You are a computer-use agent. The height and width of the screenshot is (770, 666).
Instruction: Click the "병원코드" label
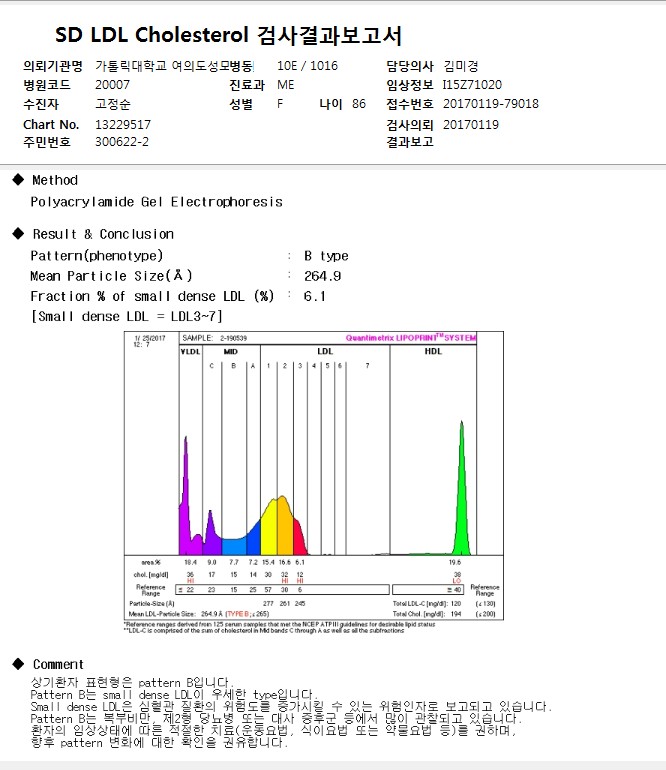[47, 84]
